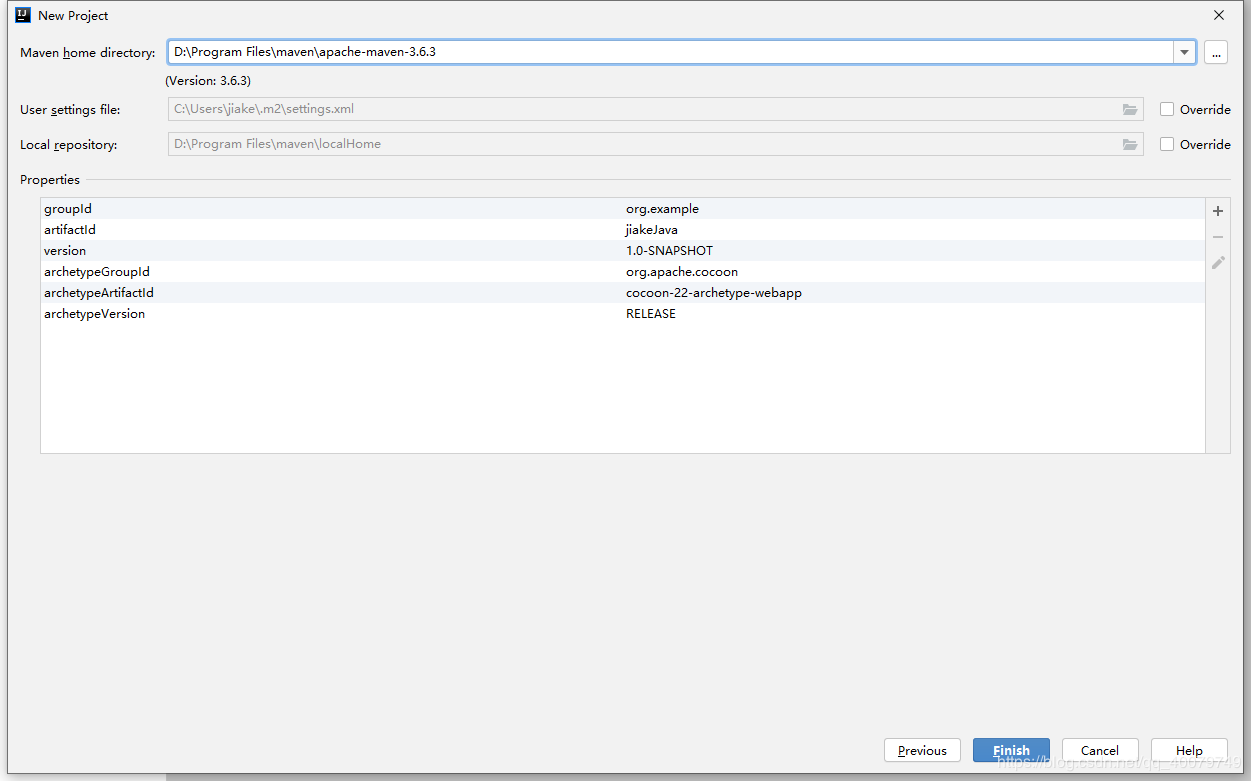Enable Override for User settings file

click(1167, 109)
